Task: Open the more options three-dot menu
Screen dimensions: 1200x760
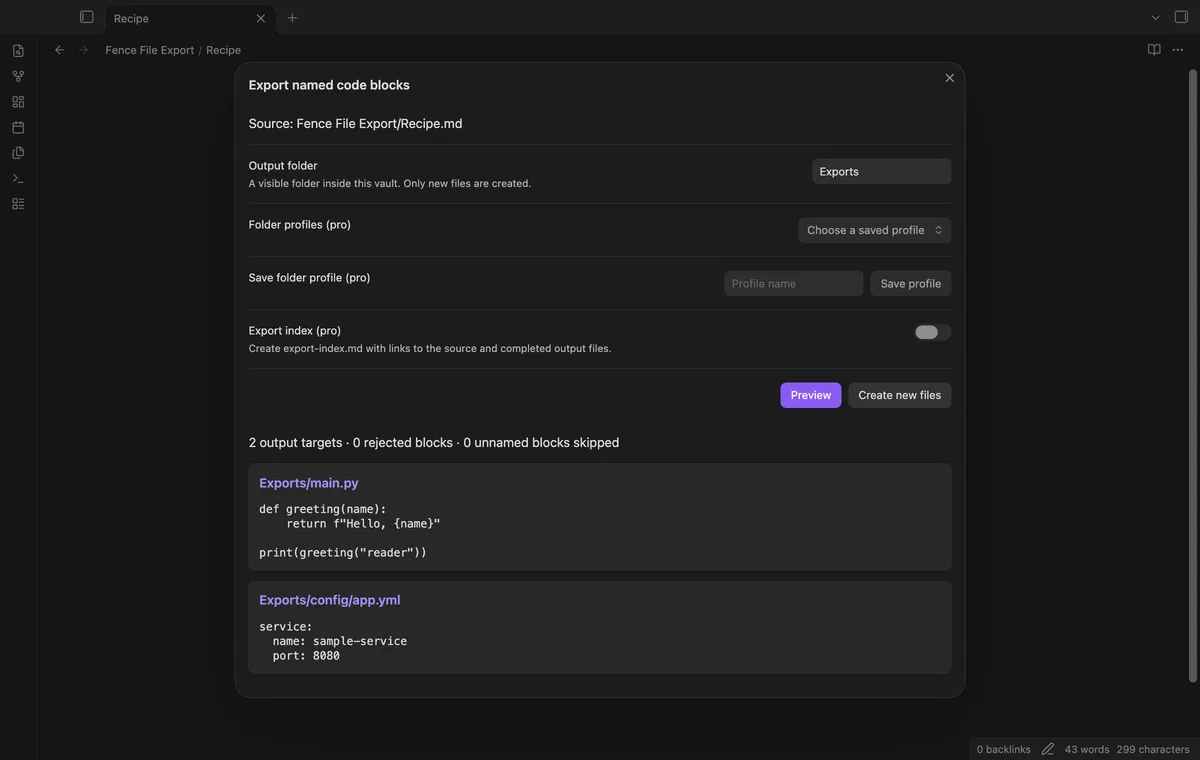Action: tap(1177, 50)
